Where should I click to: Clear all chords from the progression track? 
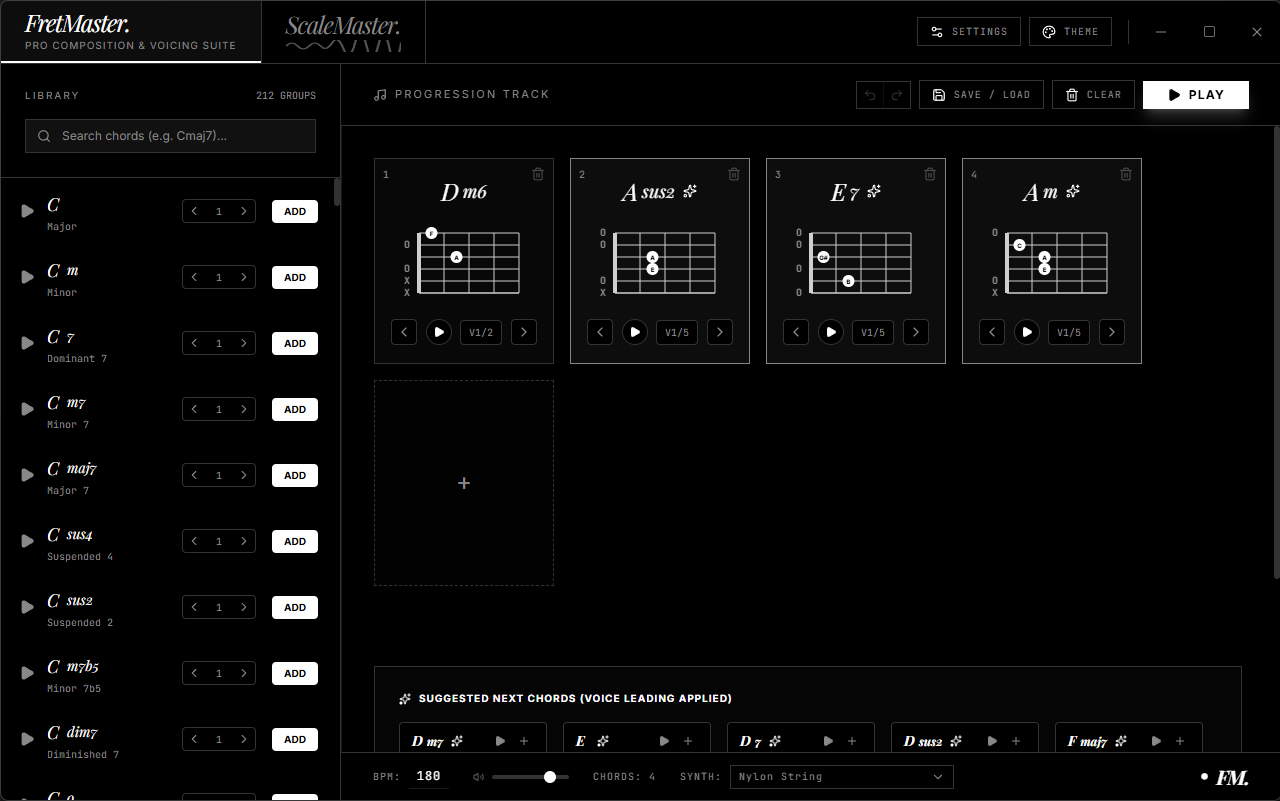[x=1093, y=94]
